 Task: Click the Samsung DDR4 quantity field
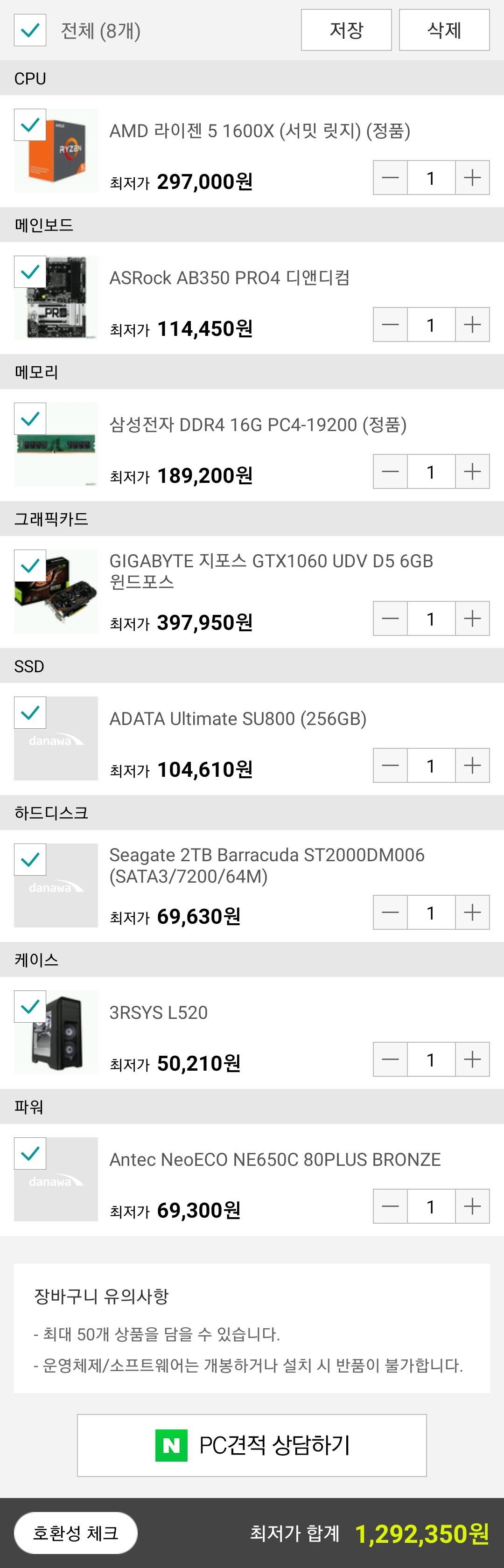coord(431,472)
